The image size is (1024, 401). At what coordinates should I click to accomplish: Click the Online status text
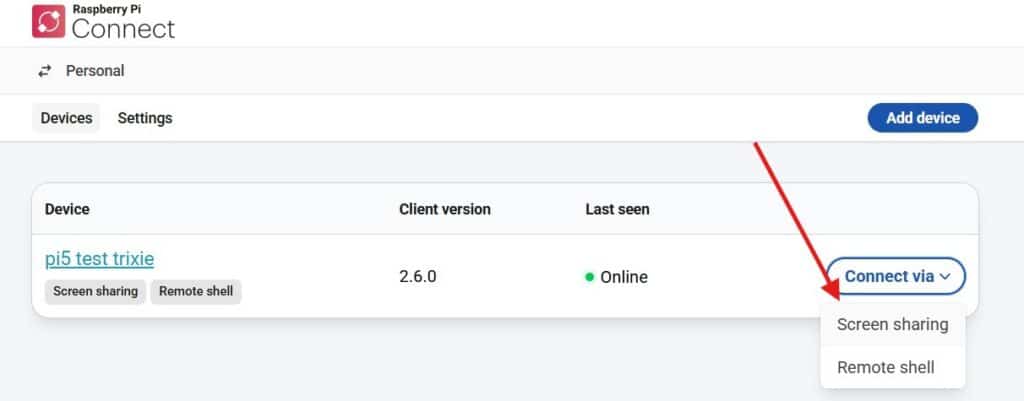(x=624, y=277)
